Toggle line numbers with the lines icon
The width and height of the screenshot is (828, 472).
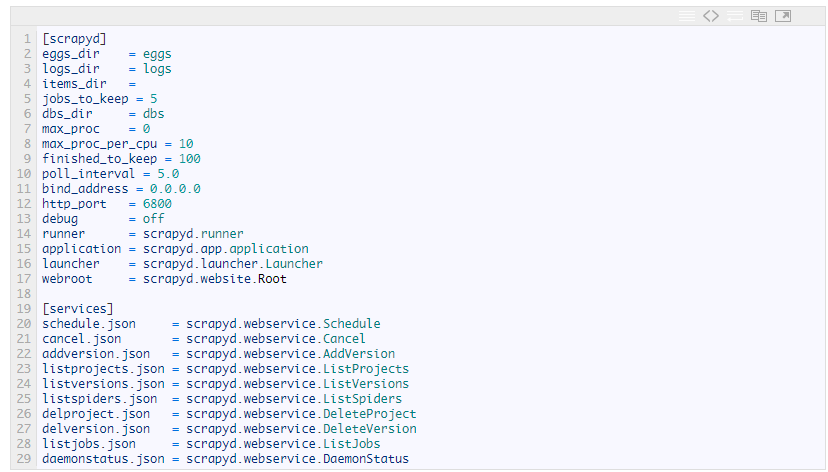(x=686, y=16)
